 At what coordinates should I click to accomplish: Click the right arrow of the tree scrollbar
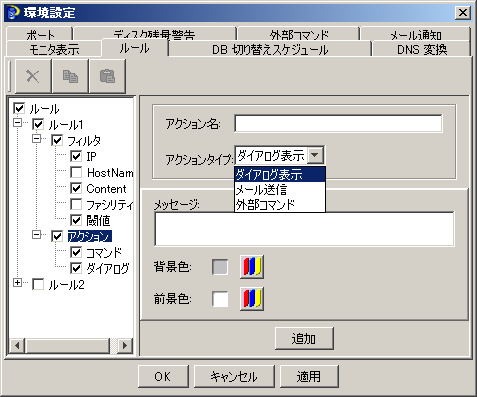coord(125,345)
